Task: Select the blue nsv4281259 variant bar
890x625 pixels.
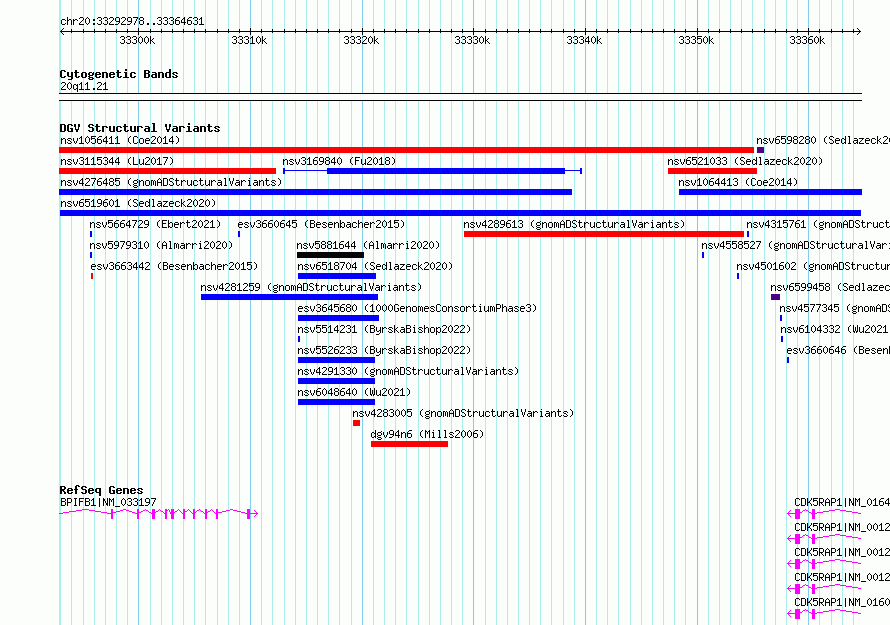Action: [289, 297]
